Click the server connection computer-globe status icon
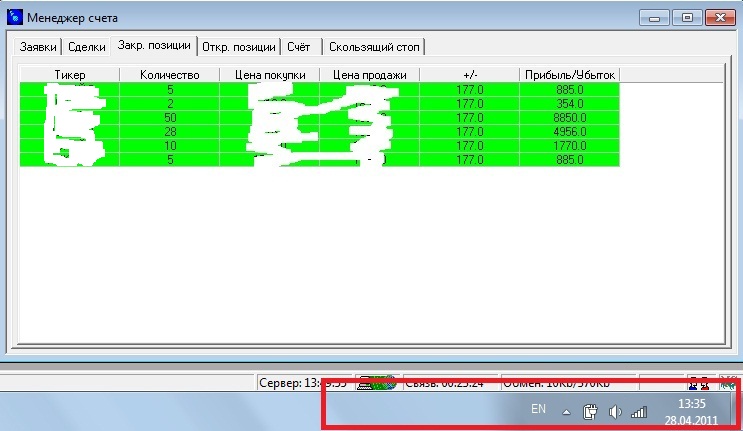 [377, 383]
